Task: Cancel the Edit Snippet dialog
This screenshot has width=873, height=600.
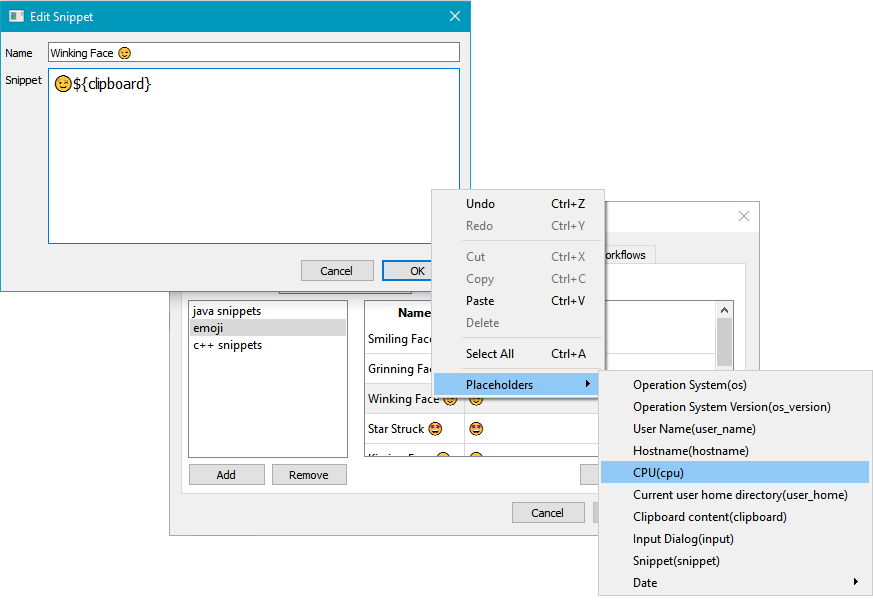Action: (x=337, y=271)
